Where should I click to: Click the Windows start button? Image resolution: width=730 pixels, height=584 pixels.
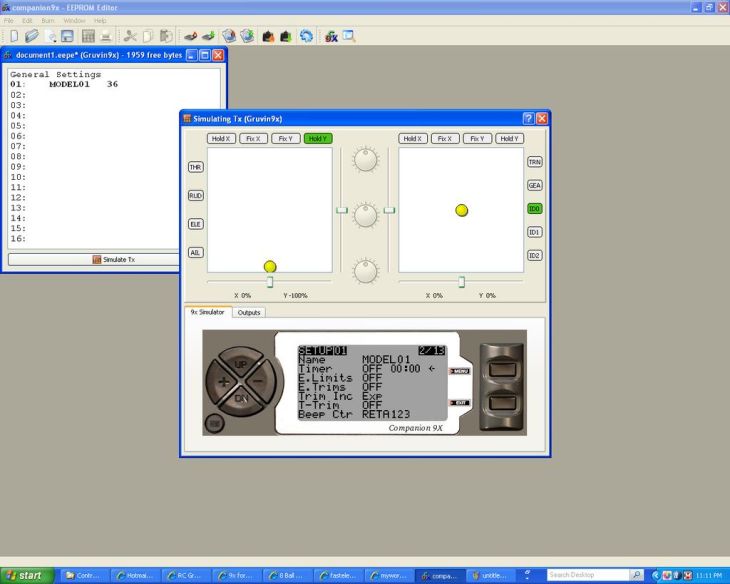coord(27,576)
